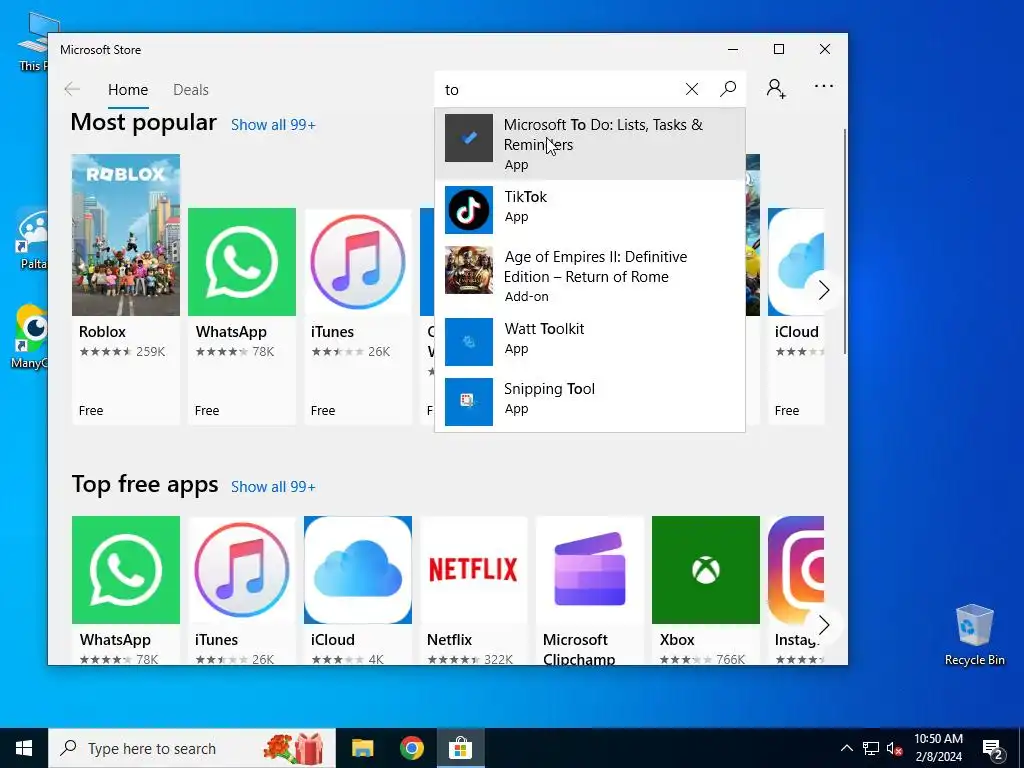1024x768 pixels.
Task: Click Microsoft Store taskbar icon
Action: click(x=460, y=748)
